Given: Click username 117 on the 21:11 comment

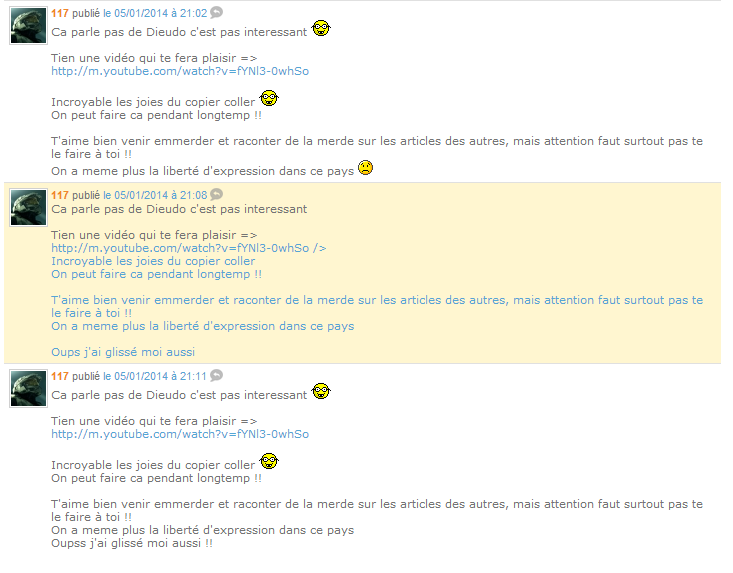Looking at the screenshot, I should pos(60,376).
